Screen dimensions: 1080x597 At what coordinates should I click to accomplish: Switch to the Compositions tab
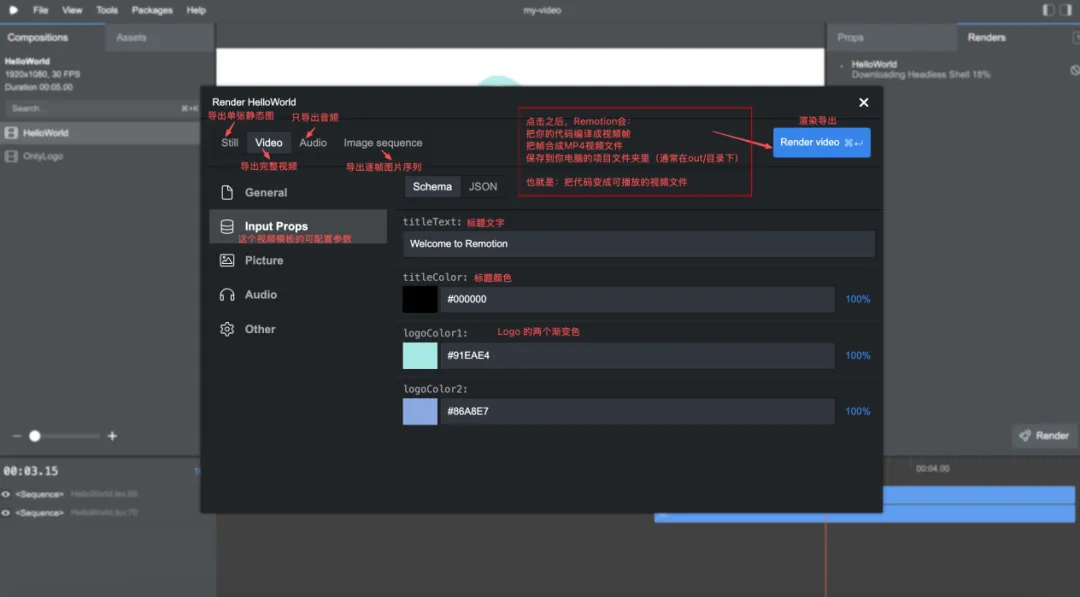tap(52, 37)
